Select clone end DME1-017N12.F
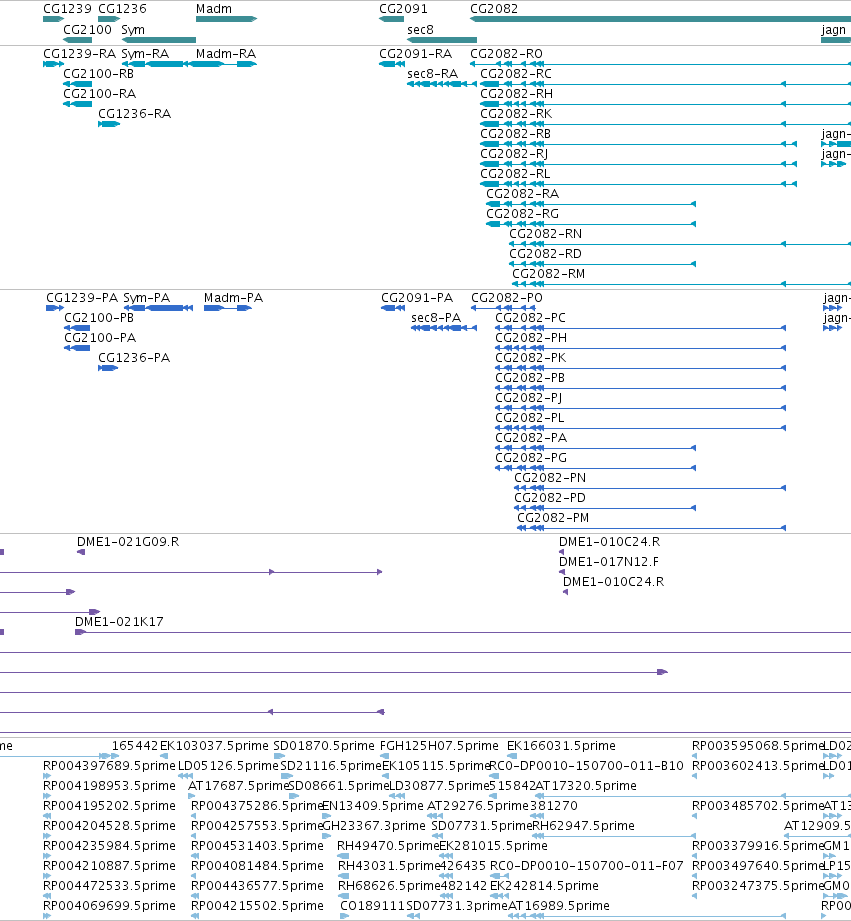Viewport: 851px width, 921px height. pos(608,562)
